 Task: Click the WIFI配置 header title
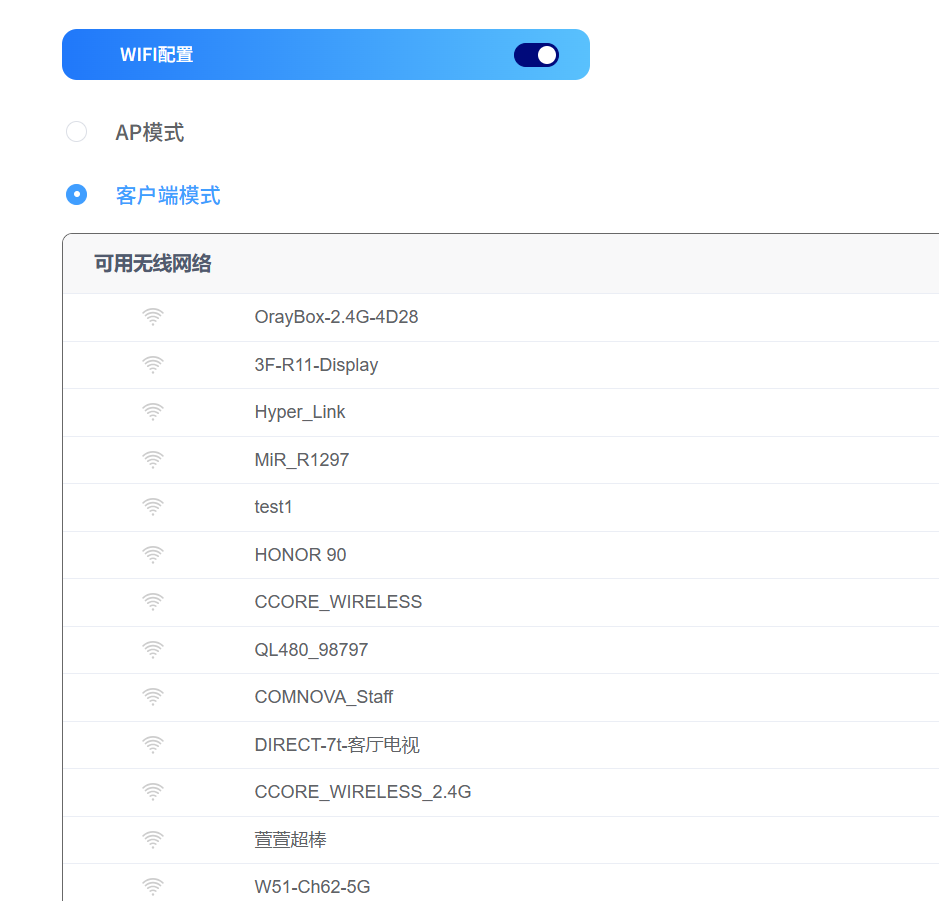click(156, 54)
